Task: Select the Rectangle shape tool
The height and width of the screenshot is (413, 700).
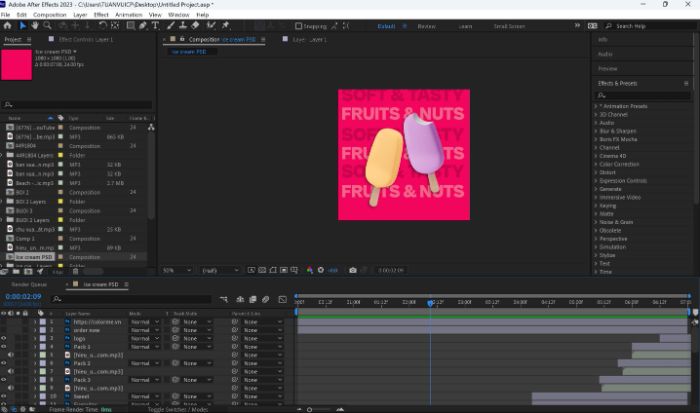Action: pos(130,26)
